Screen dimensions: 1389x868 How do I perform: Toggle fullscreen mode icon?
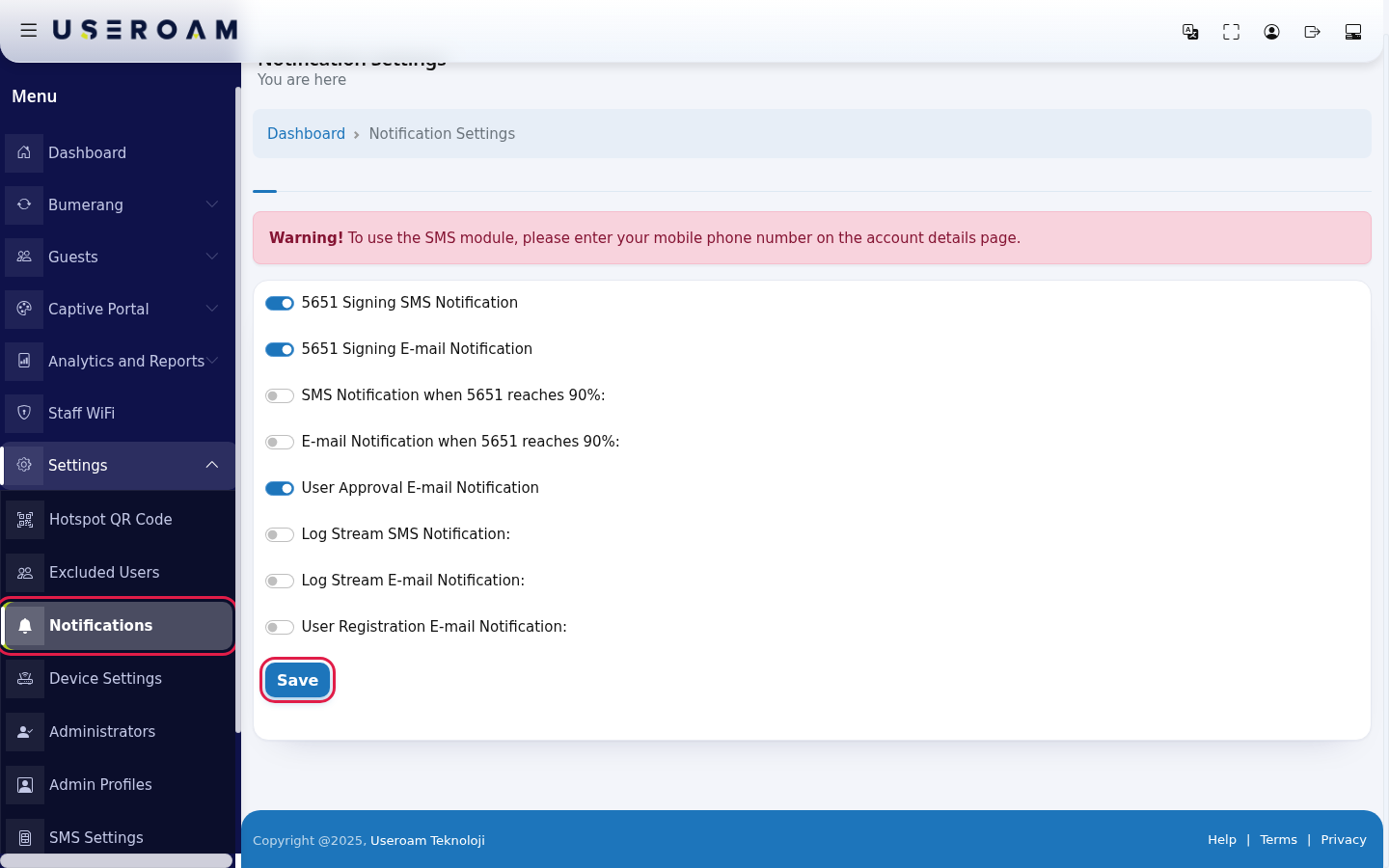1231,32
